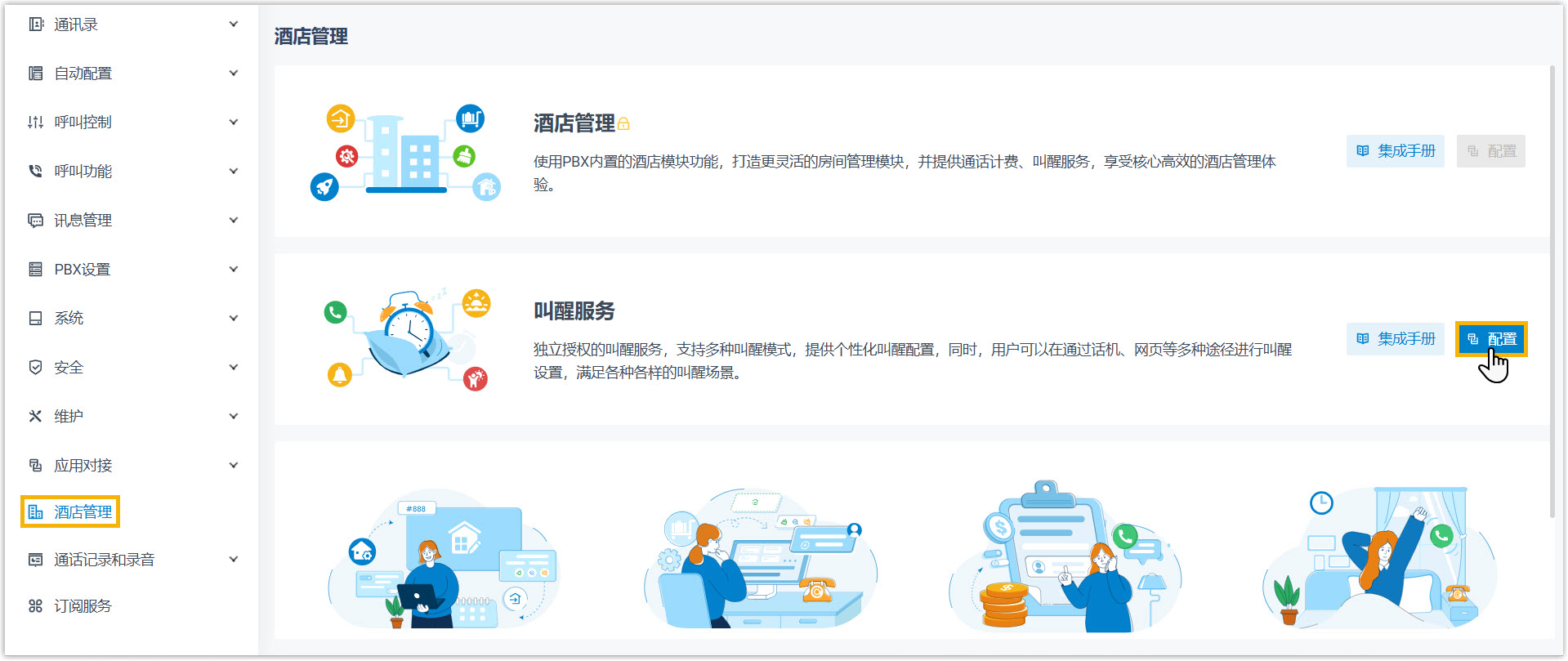This screenshot has width=1568, height=661.
Task: Open 集成手册 for 叫醒服务
Action: coord(1395,339)
